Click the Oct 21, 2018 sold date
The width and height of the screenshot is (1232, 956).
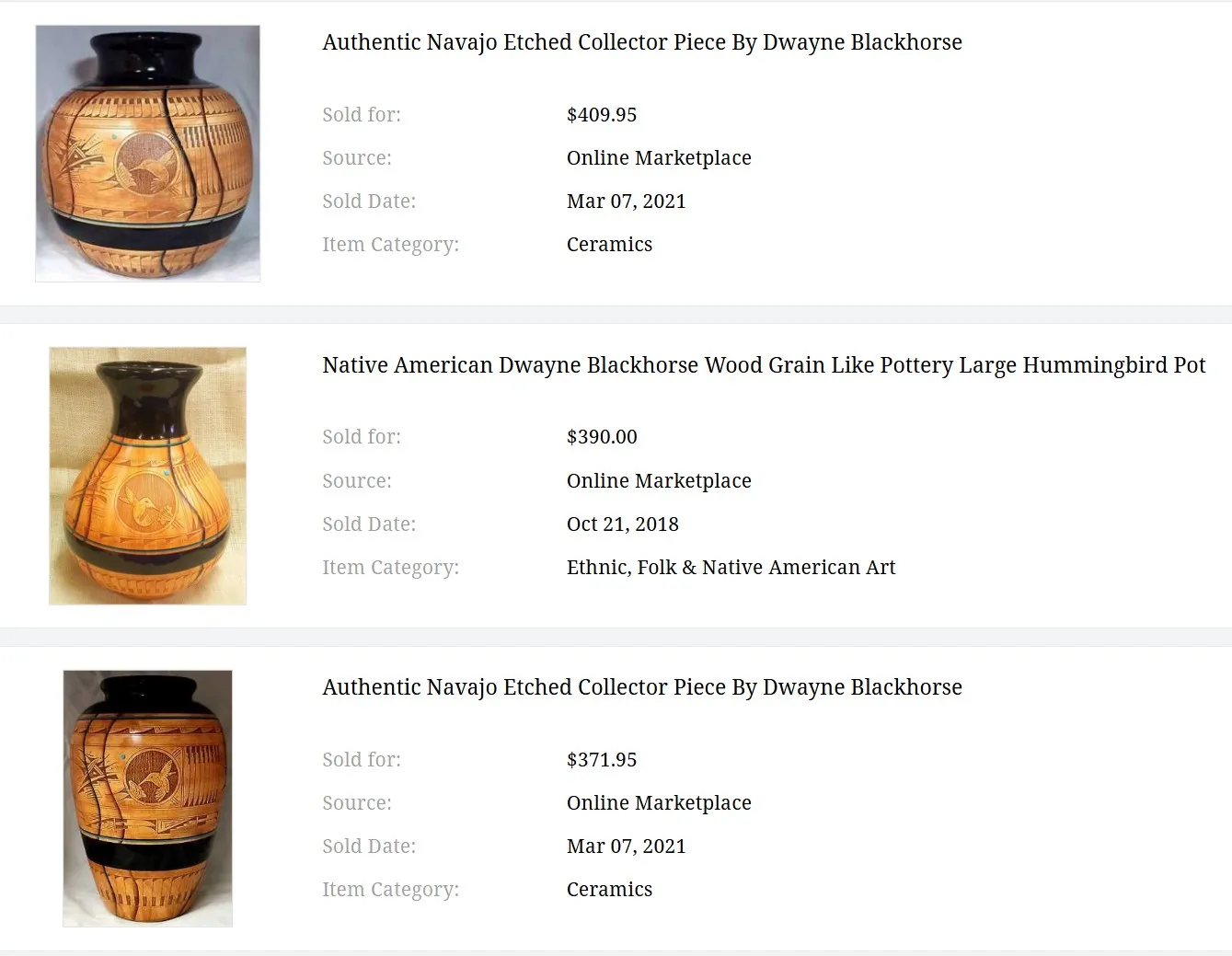pos(622,524)
